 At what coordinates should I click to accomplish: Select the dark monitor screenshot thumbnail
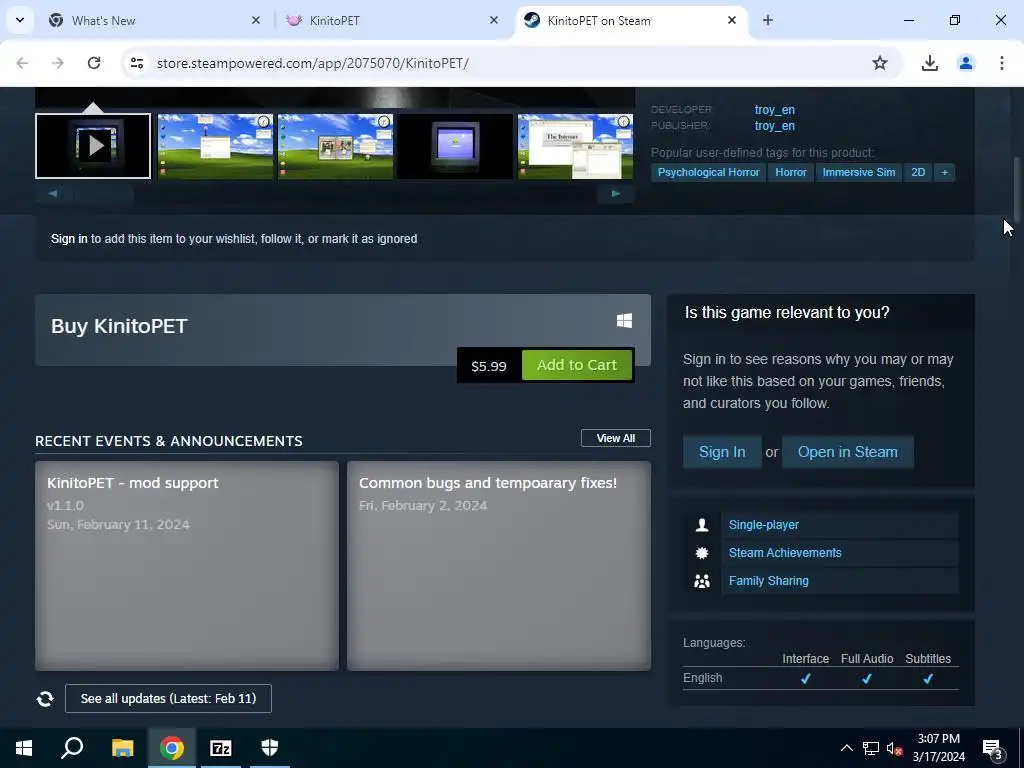point(455,146)
